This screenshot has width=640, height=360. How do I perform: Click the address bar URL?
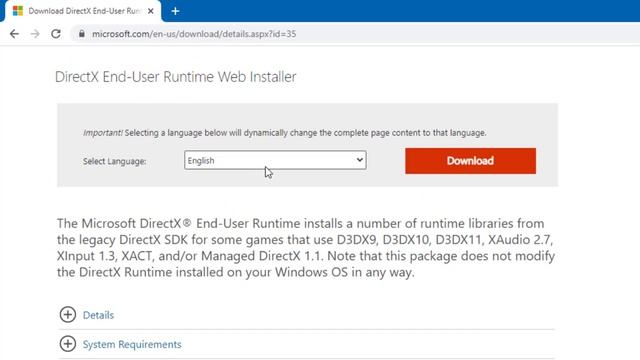(x=194, y=34)
